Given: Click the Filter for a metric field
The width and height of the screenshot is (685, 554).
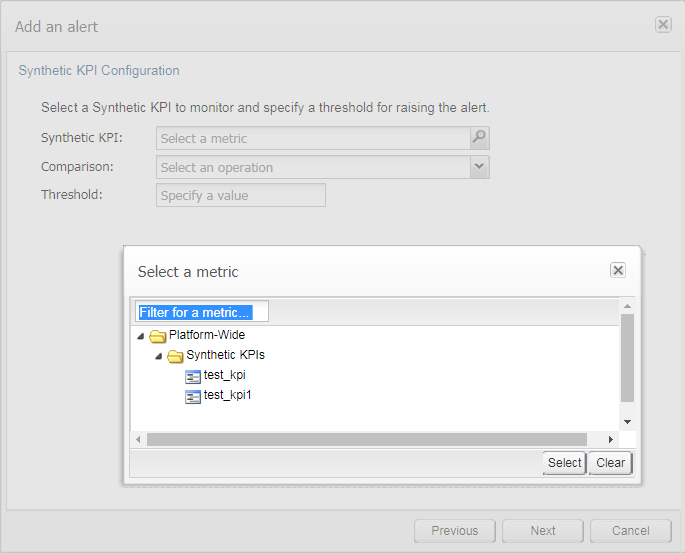Looking at the screenshot, I should coord(201,312).
